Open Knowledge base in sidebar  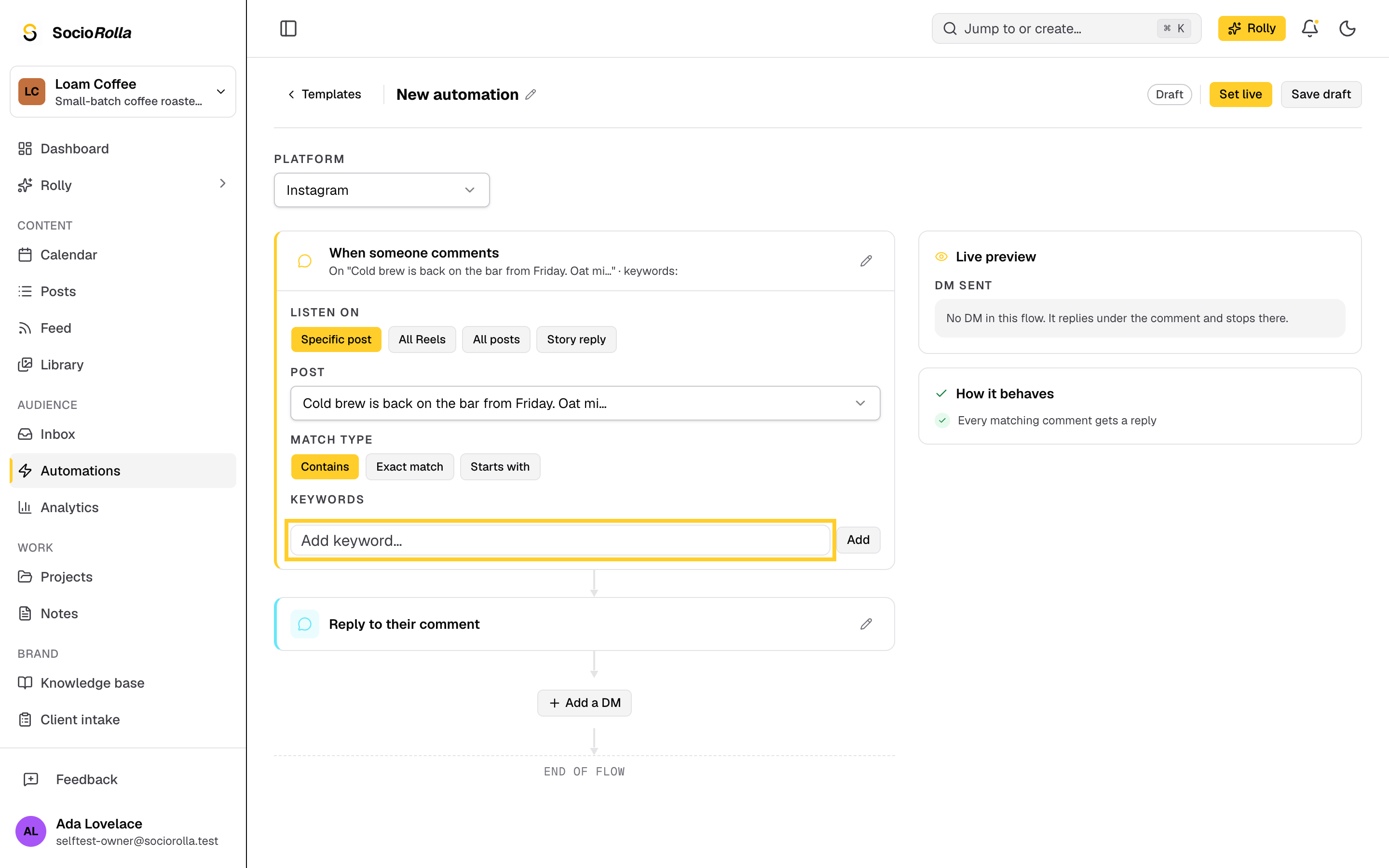tap(123, 682)
